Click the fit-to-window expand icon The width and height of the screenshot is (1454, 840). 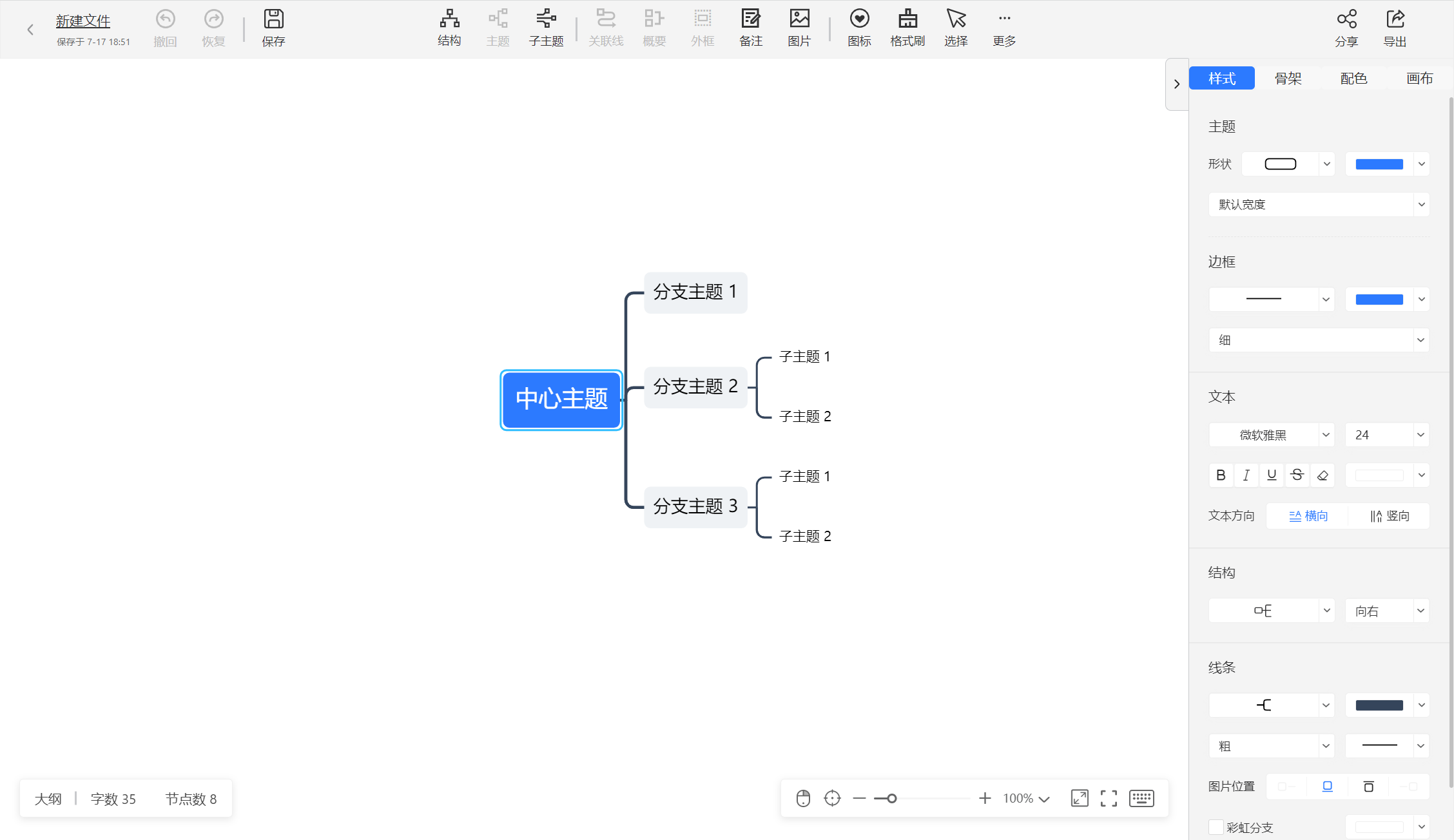pos(1080,798)
